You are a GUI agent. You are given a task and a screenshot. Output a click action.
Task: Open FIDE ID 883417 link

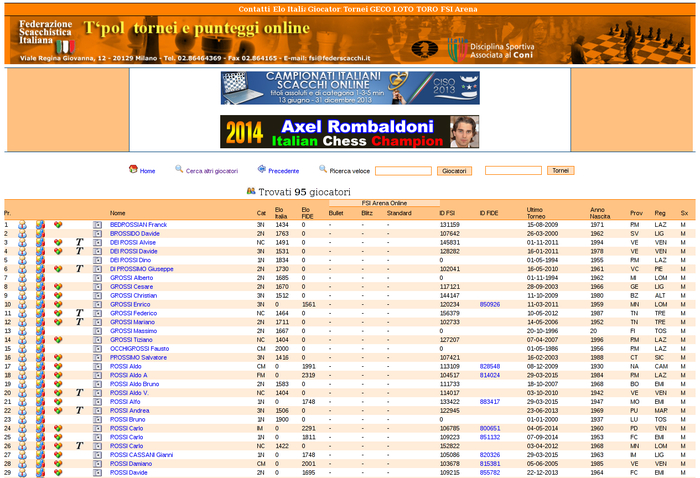tap(490, 402)
